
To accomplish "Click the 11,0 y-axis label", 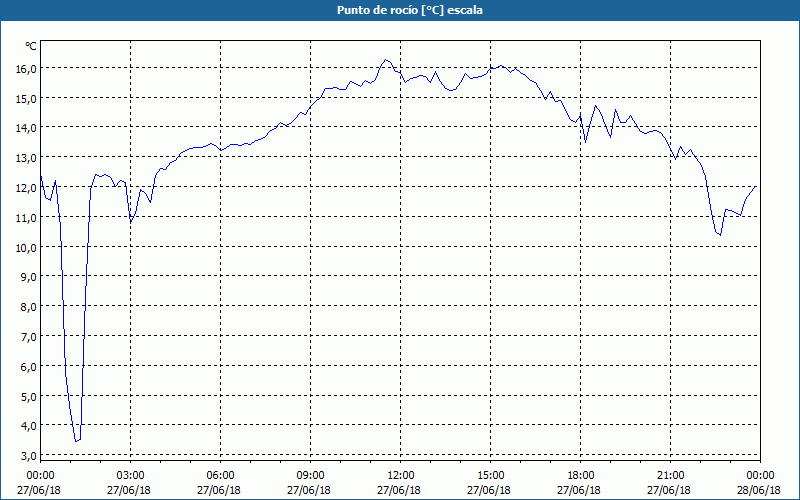I will point(27,218).
